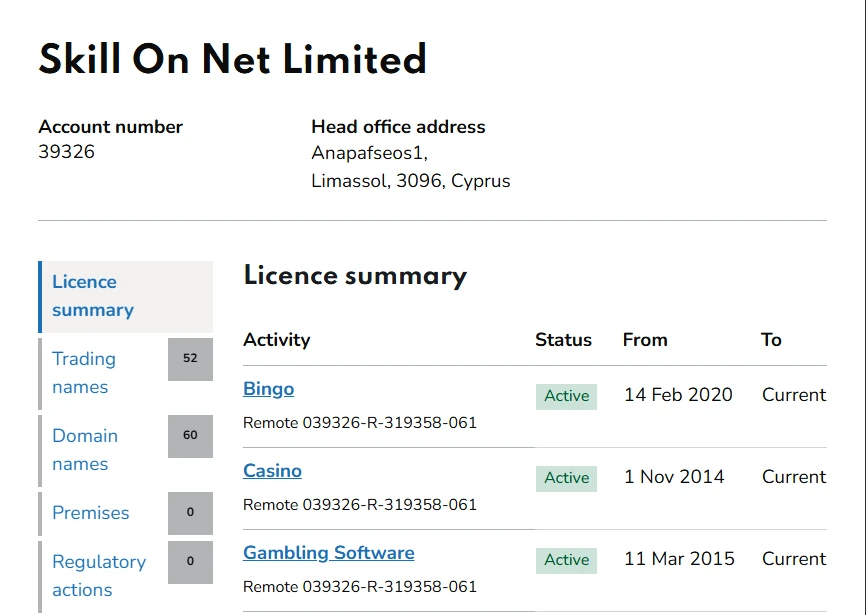Image resolution: width=866 pixels, height=615 pixels.
Task: Open the Bingo licence link
Action: pos(268,389)
